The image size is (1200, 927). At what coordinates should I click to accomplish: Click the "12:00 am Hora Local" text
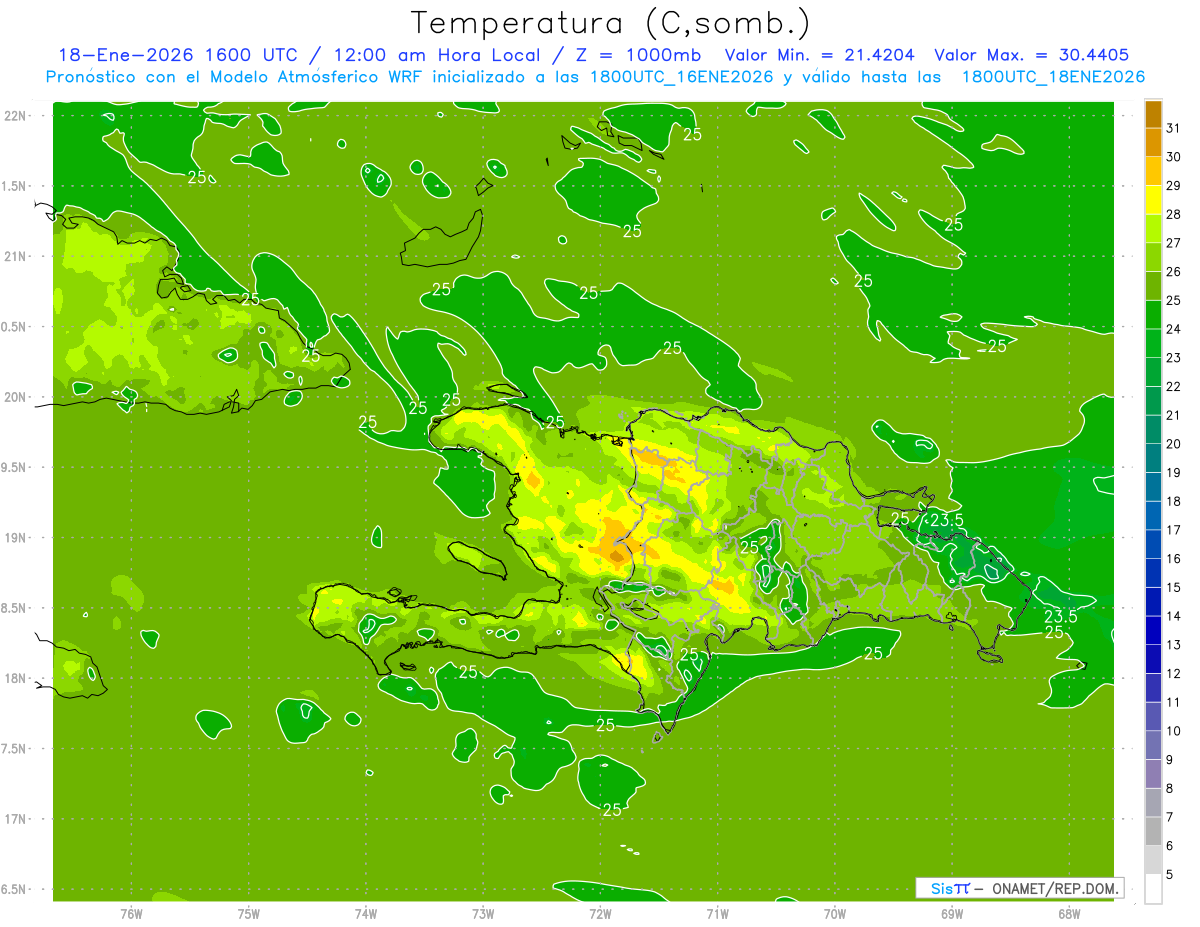pos(436,55)
